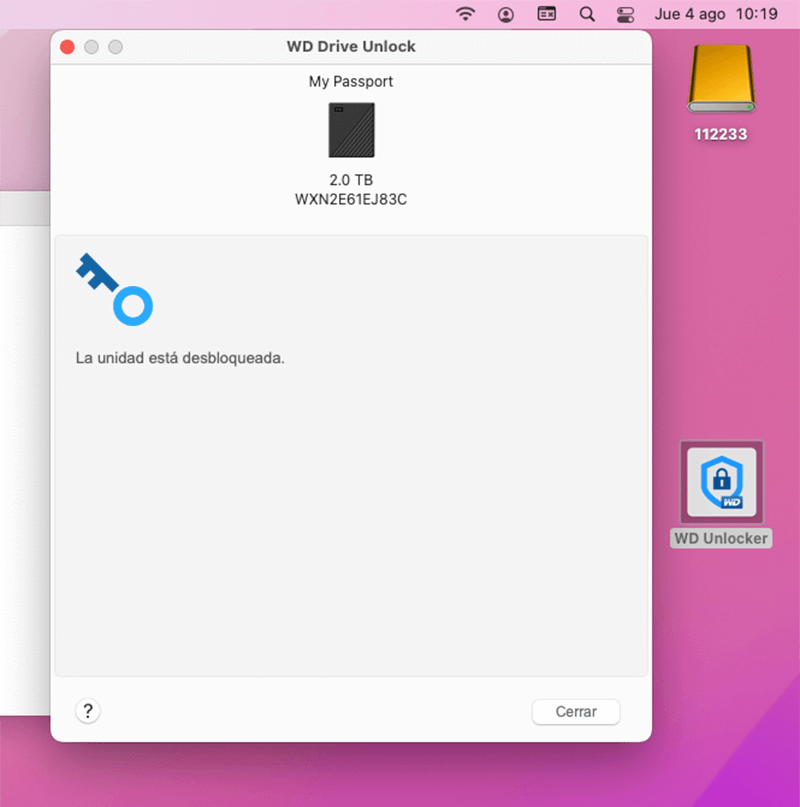This screenshot has height=807, width=800.
Task: Close the WD Drive Unlock window
Action: (x=67, y=47)
